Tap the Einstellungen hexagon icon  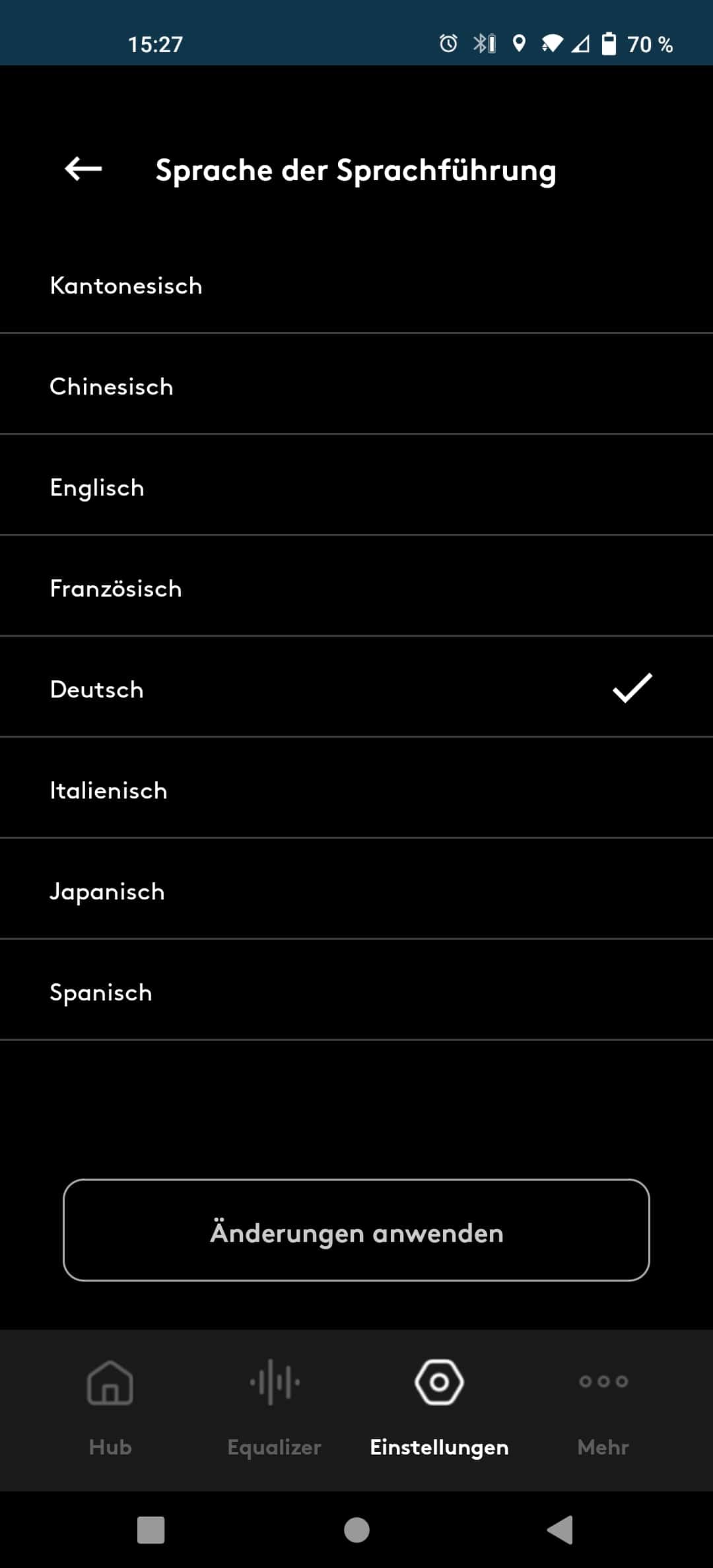coord(439,1382)
